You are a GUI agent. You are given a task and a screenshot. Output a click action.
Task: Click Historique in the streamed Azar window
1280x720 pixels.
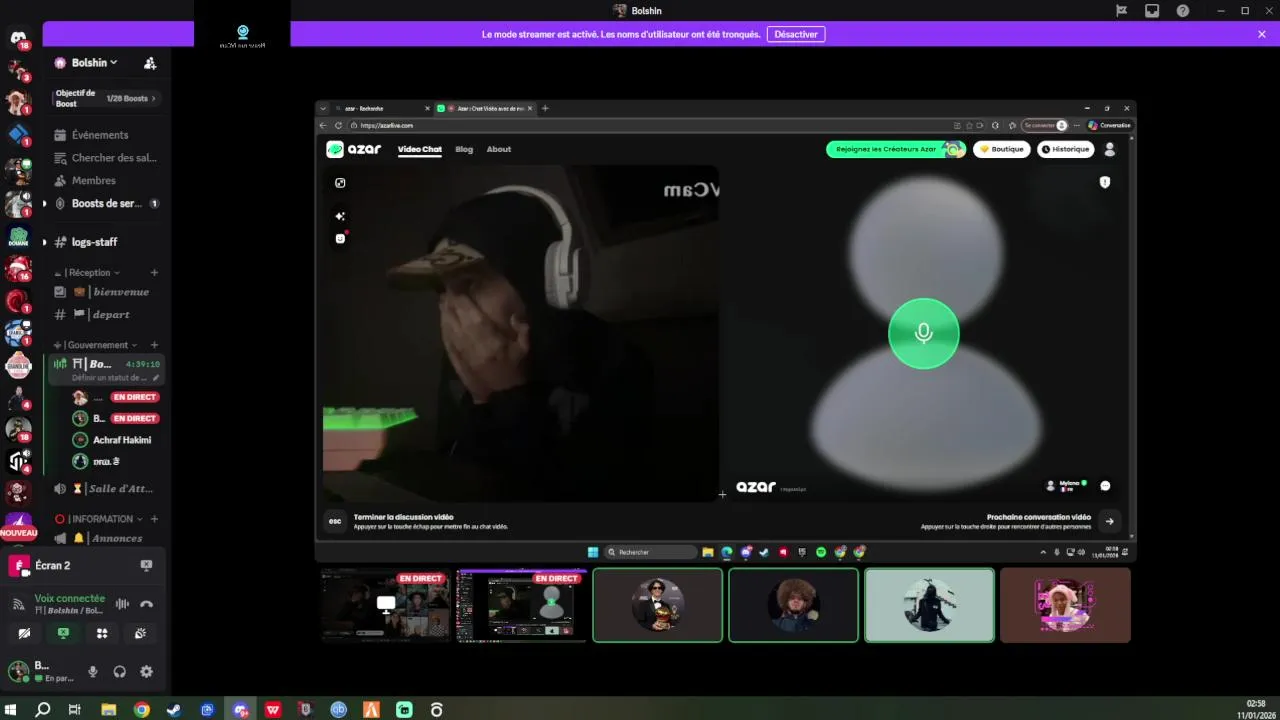[x=1065, y=149]
